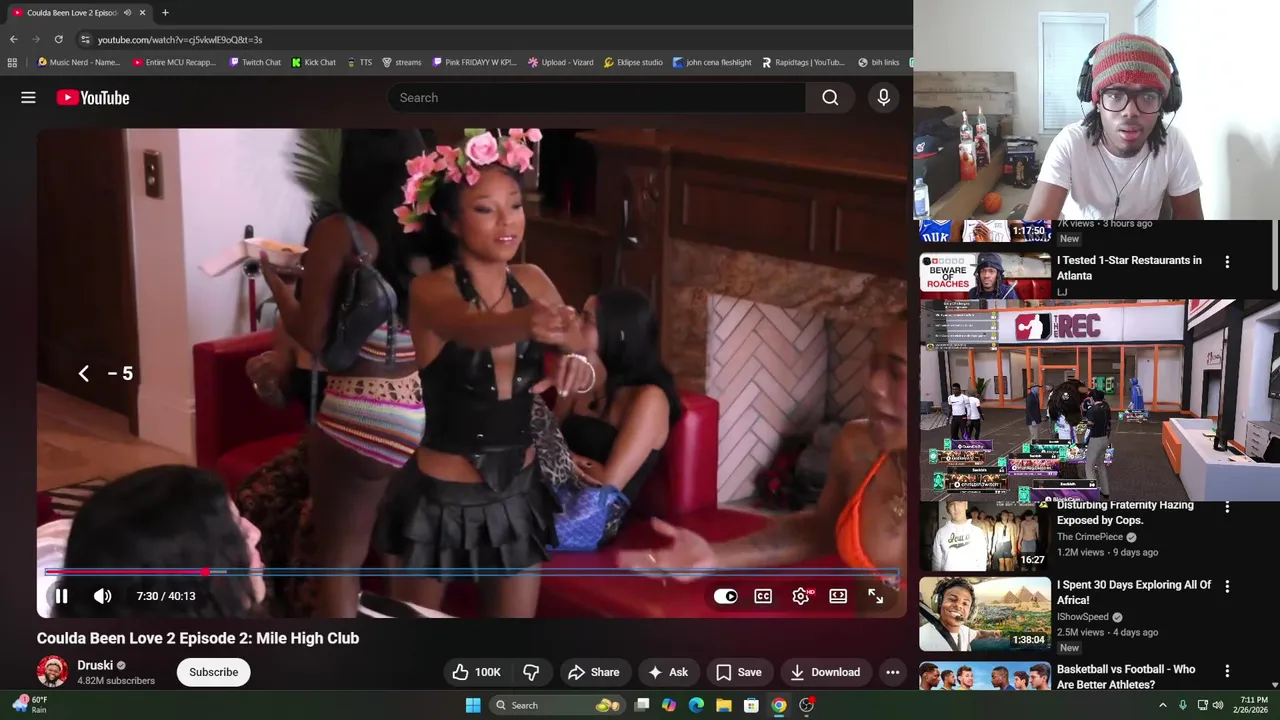Open Chrome apps grid in bookmarks bar
The height and width of the screenshot is (720, 1280).
[12, 62]
